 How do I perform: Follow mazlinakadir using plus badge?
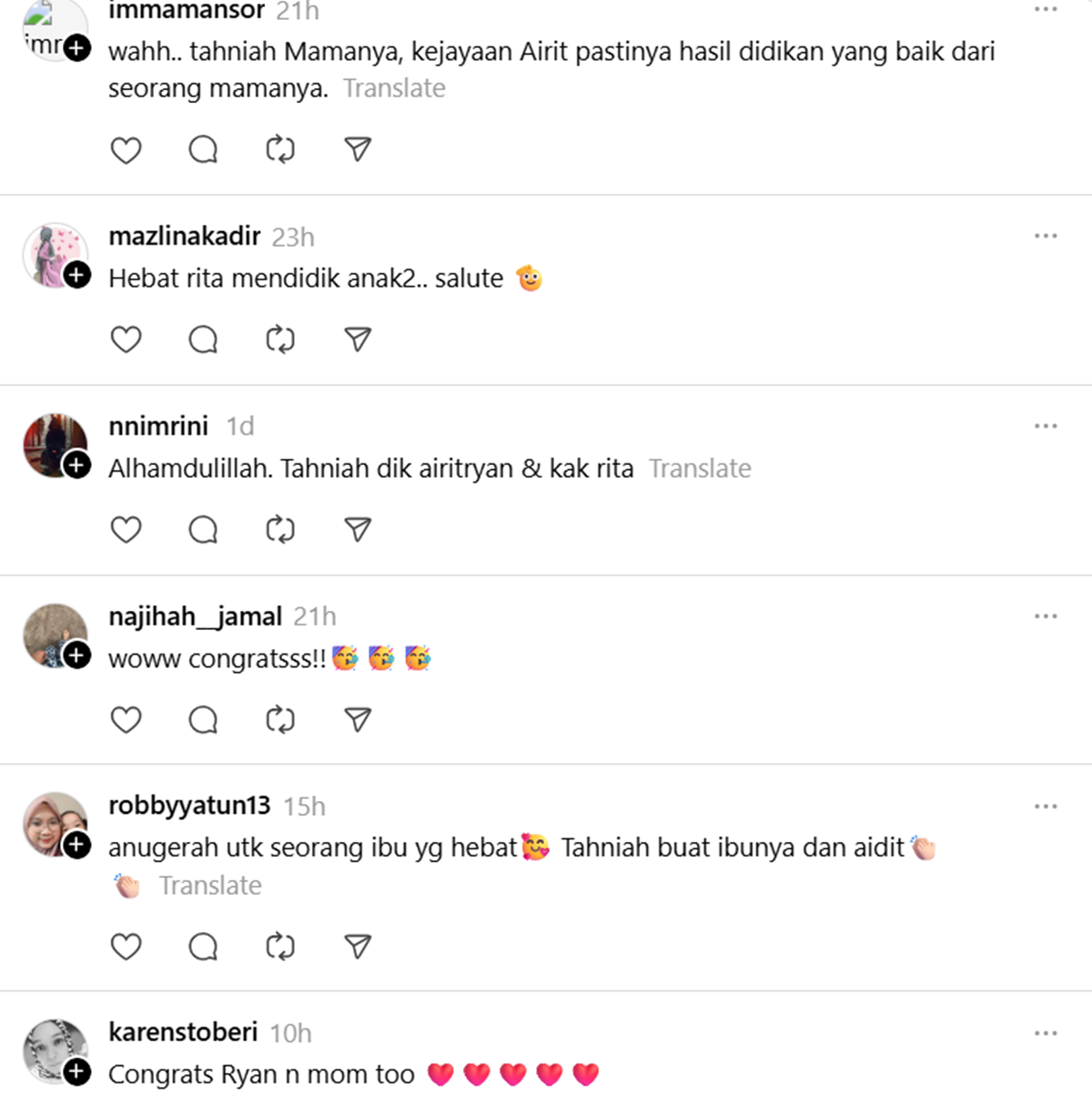[77, 275]
